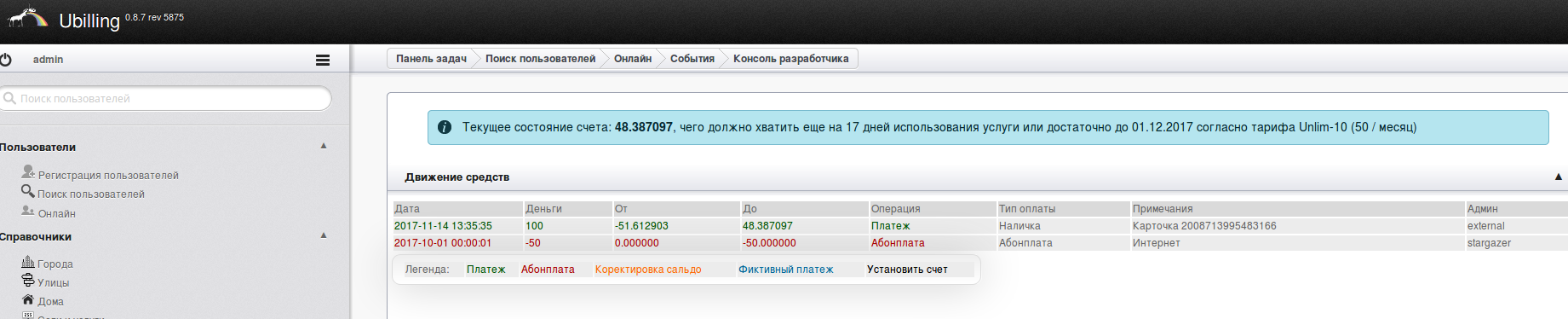Click the cities building icon
1568x319 pixels.
coord(28,262)
